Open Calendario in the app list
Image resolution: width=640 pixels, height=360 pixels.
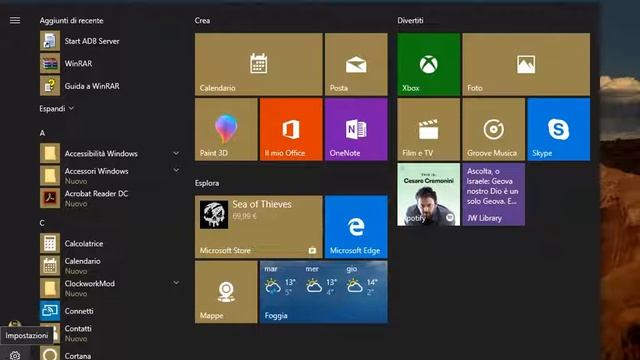pos(110,266)
